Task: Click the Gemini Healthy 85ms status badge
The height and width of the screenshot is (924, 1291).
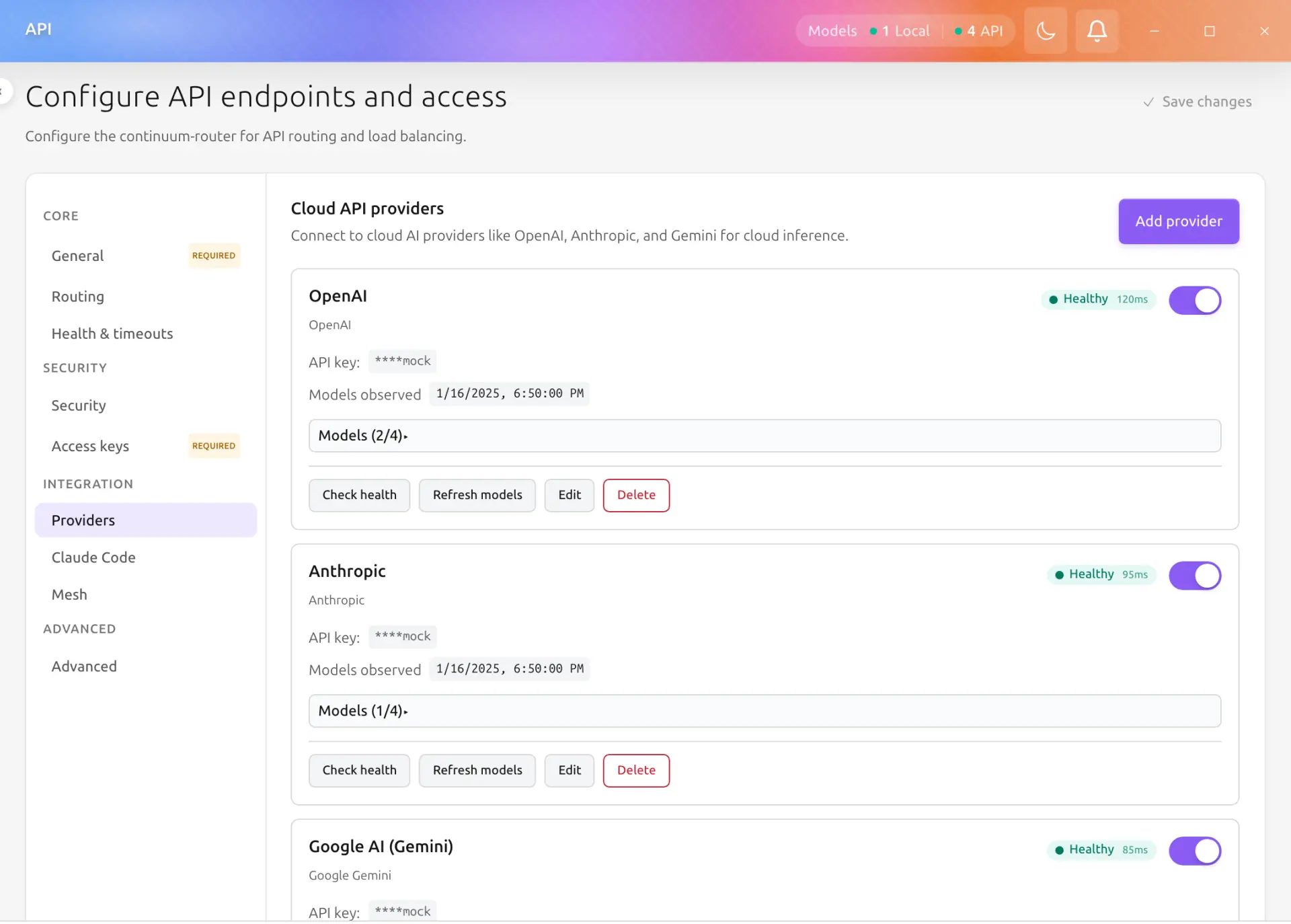Action: [1101, 850]
